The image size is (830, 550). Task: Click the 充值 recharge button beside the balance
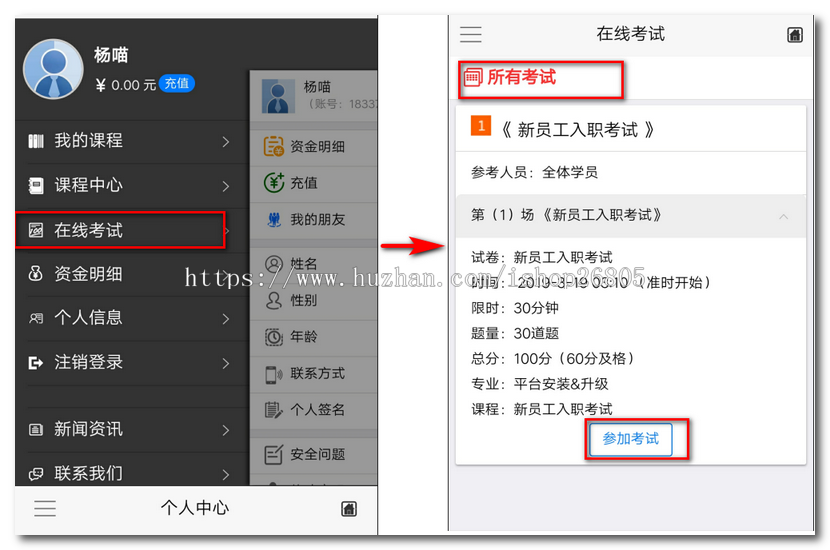(177, 83)
